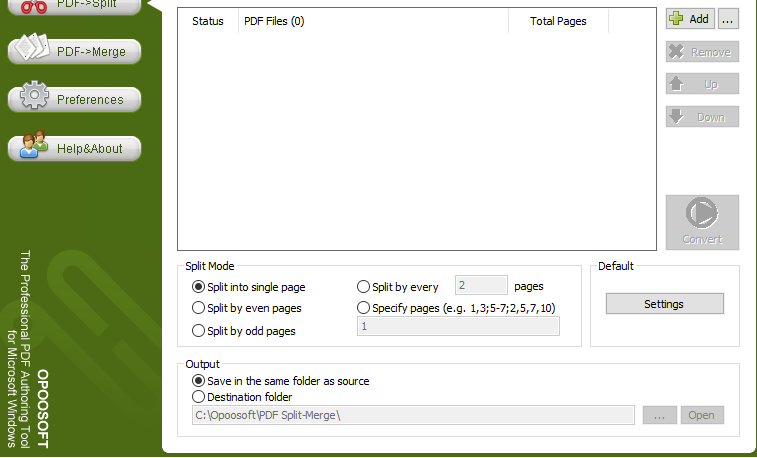Start conversion with the Convert button

pos(702,222)
